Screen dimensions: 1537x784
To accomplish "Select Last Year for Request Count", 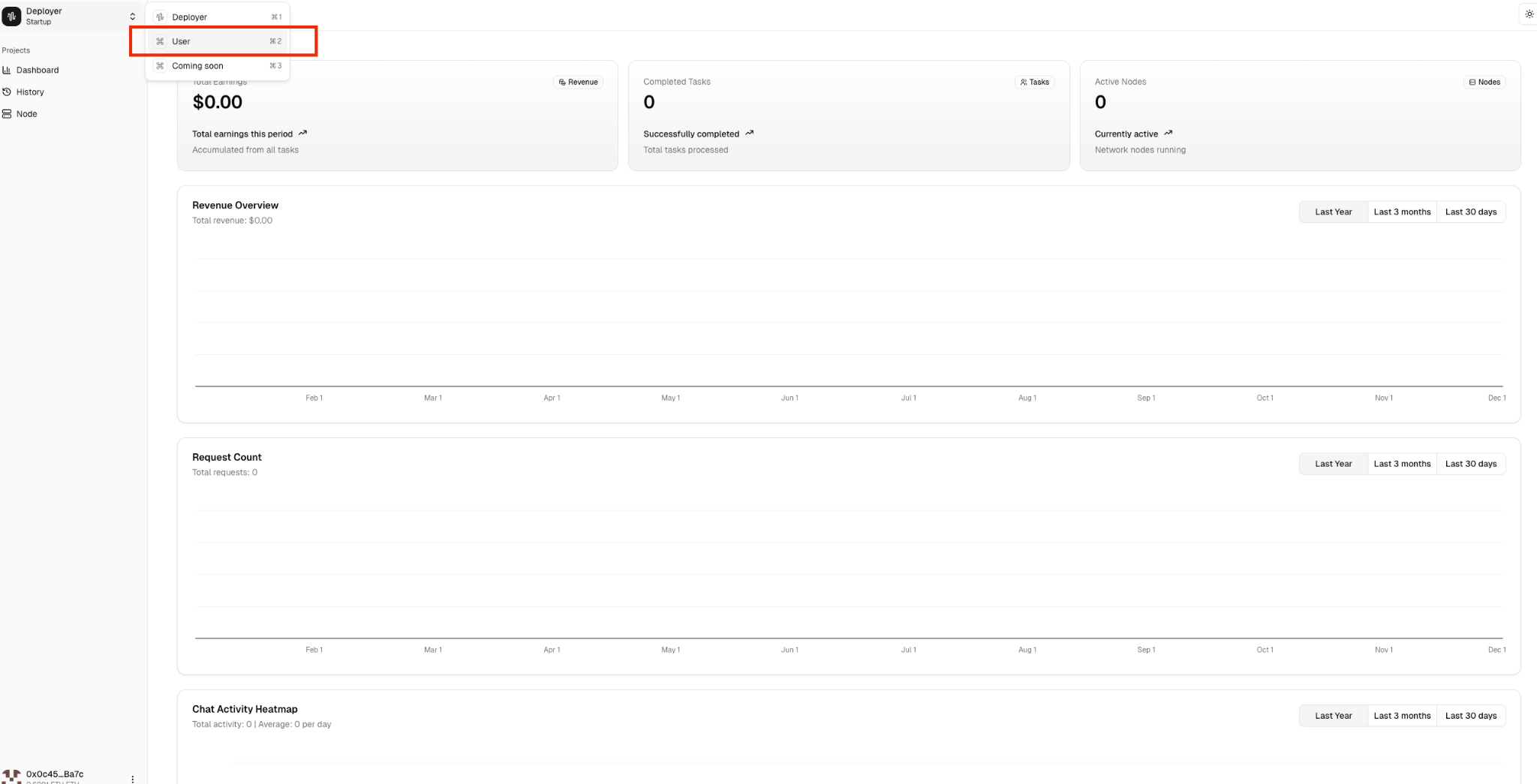I will tap(1334, 464).
